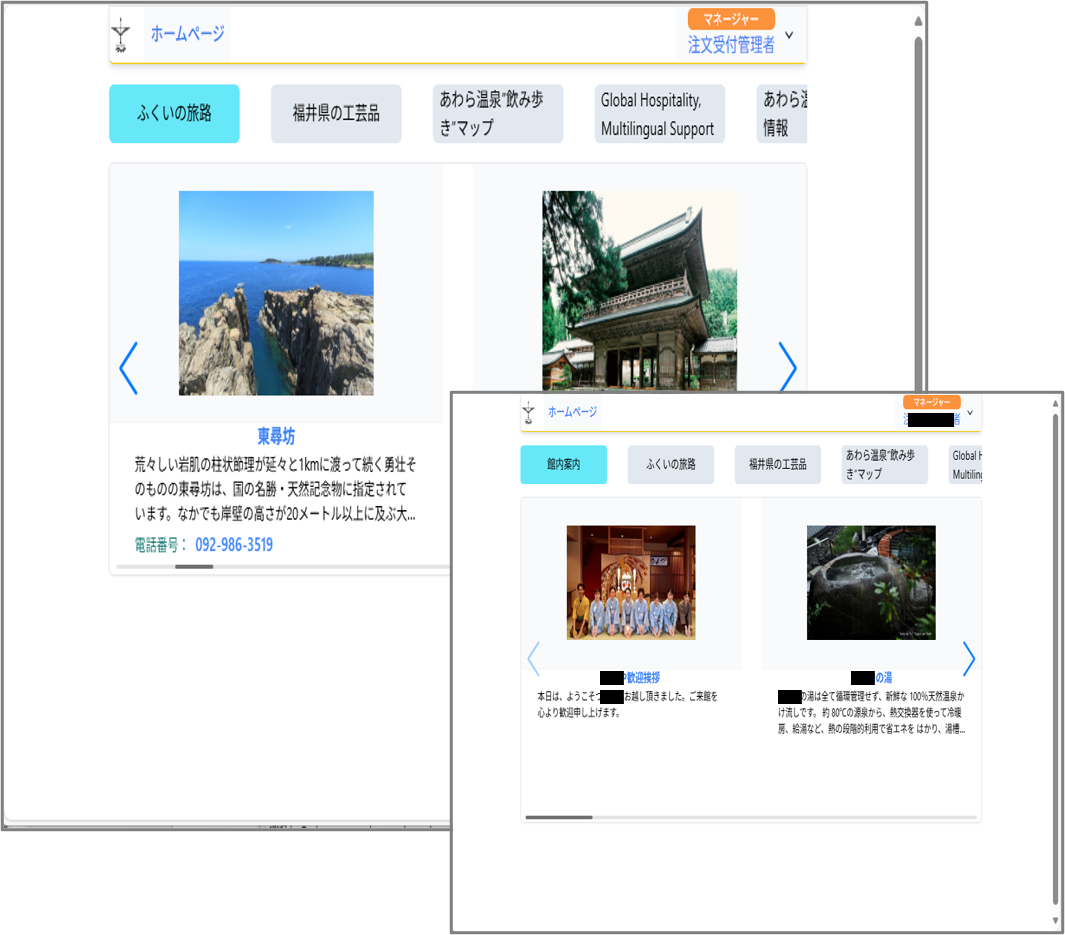
Task: Click the staff group photo thumbnail
Action: [x=631, y=582]
